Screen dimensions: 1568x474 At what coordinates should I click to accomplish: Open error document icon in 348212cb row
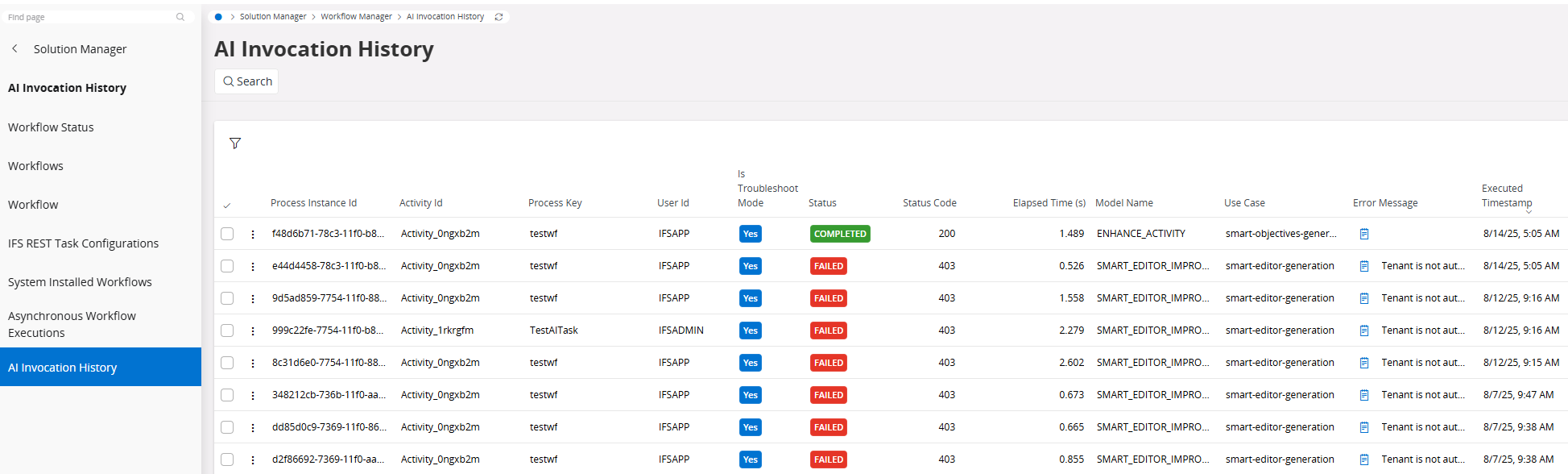[x=1364, y=395]
